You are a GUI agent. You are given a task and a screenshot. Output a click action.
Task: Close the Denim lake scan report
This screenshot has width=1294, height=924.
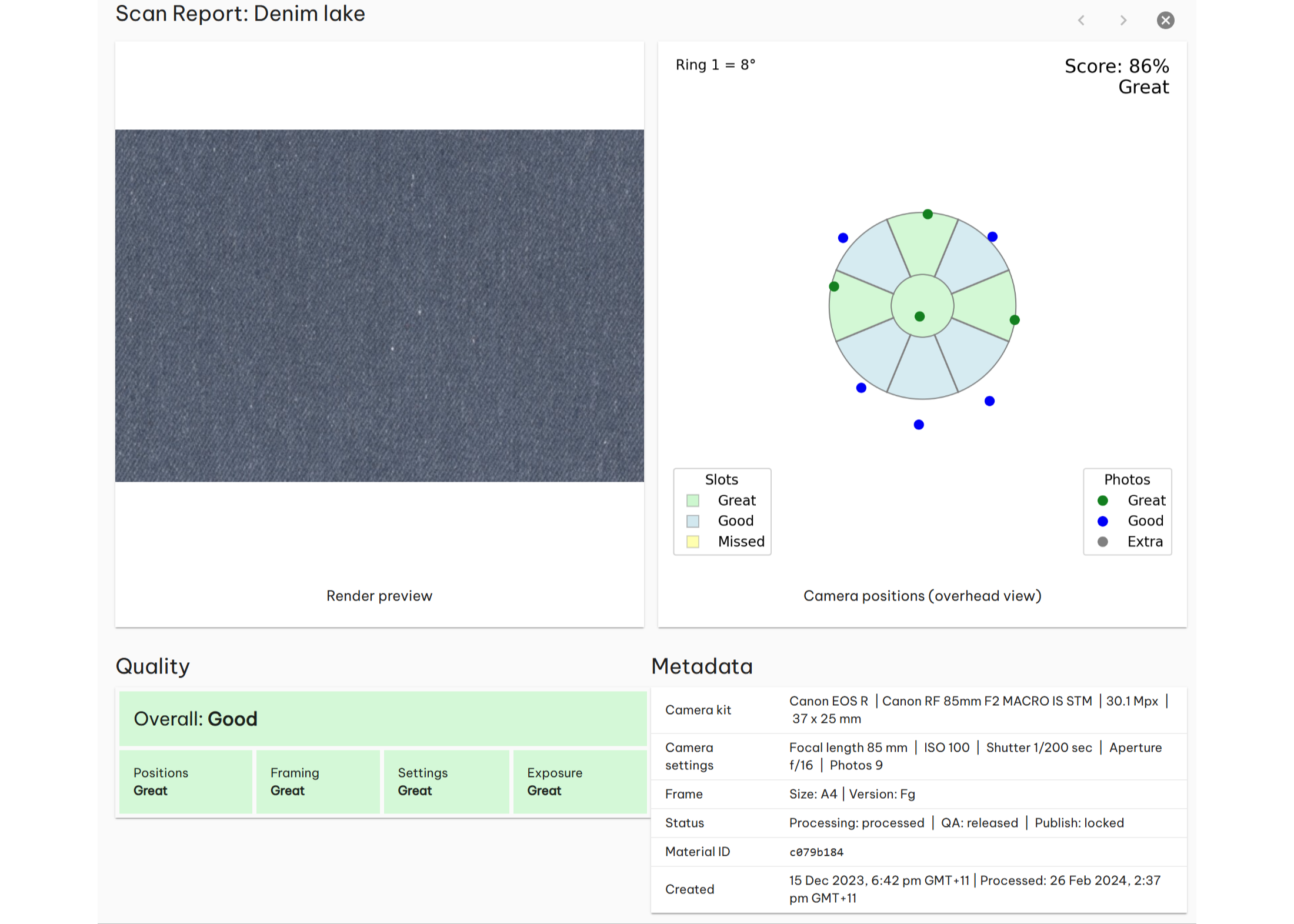coord(1165,21)
